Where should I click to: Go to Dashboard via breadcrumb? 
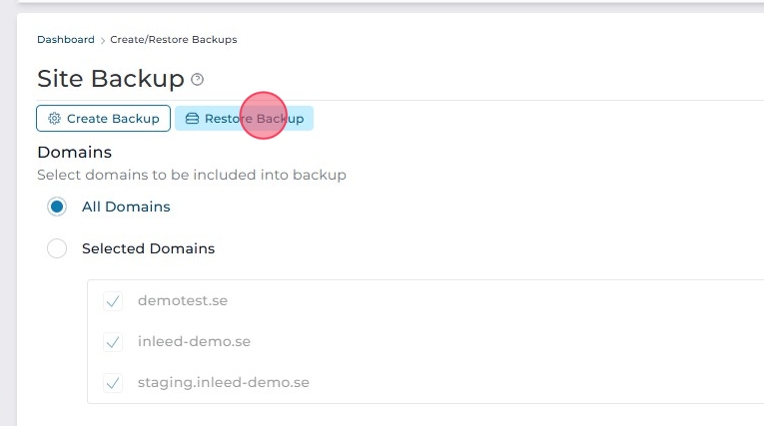65,40
